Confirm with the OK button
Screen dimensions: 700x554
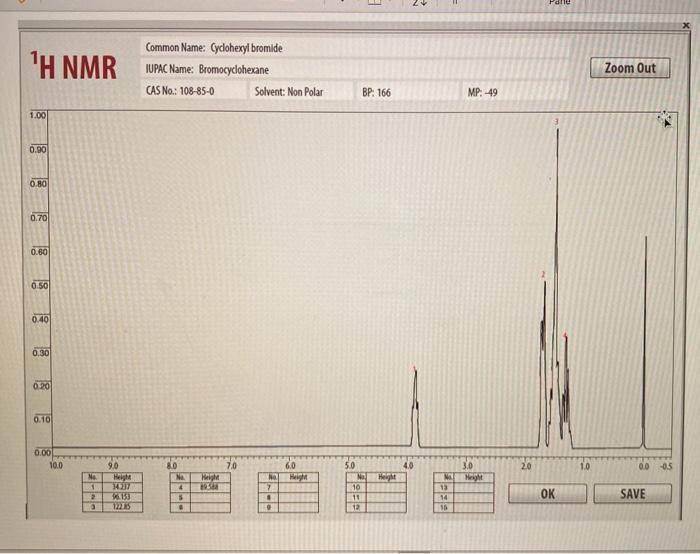(x=547, y=494)
